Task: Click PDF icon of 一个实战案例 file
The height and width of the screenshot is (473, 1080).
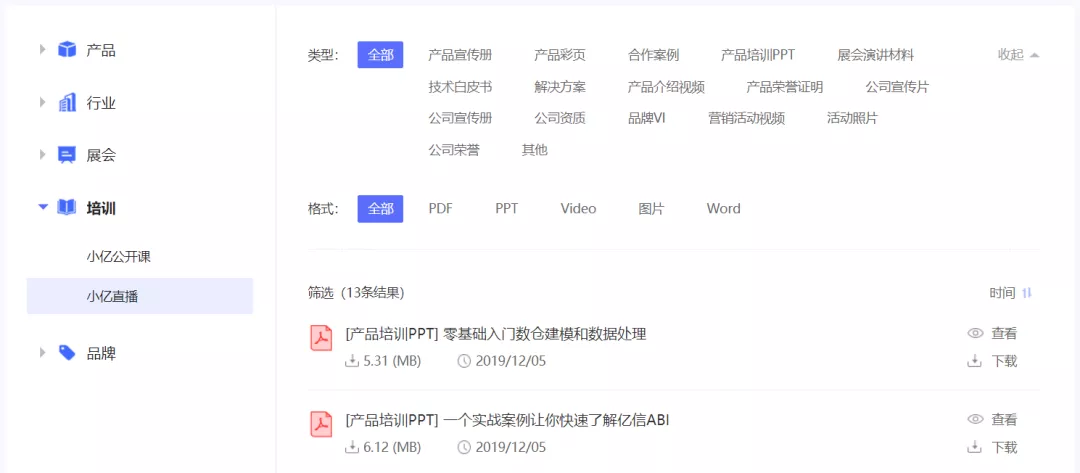Action: point(321,424)
